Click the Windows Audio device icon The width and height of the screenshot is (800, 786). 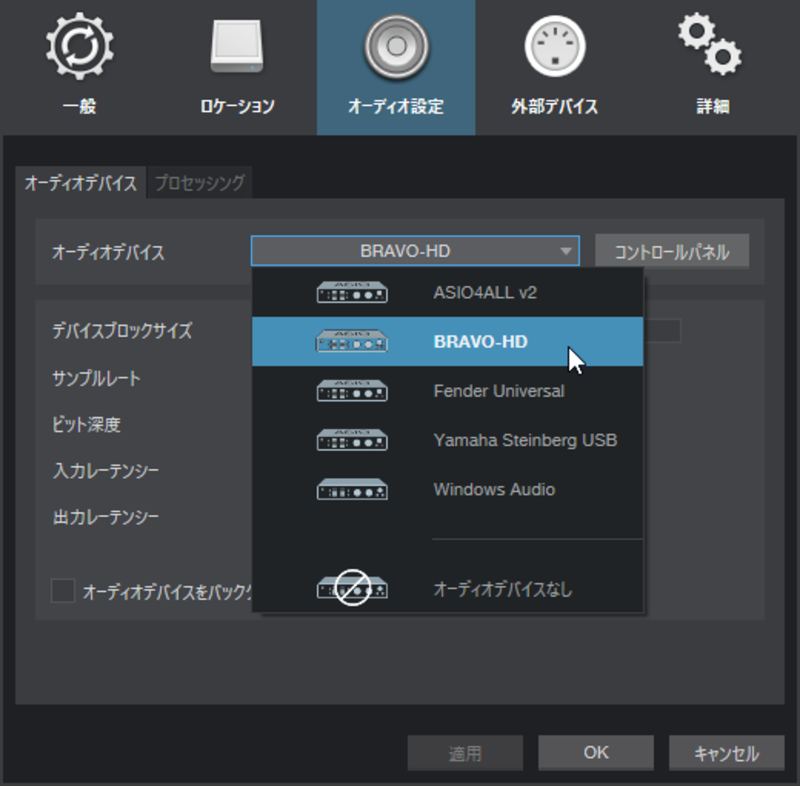coord(352,489)
